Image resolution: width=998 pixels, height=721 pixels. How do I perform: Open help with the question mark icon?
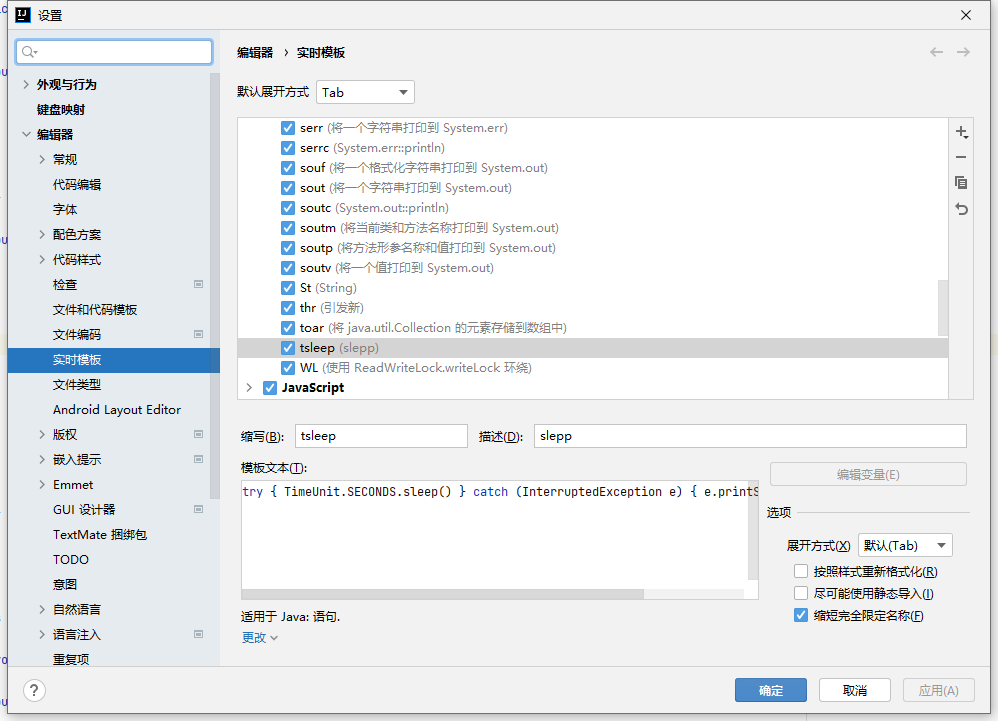34,690
